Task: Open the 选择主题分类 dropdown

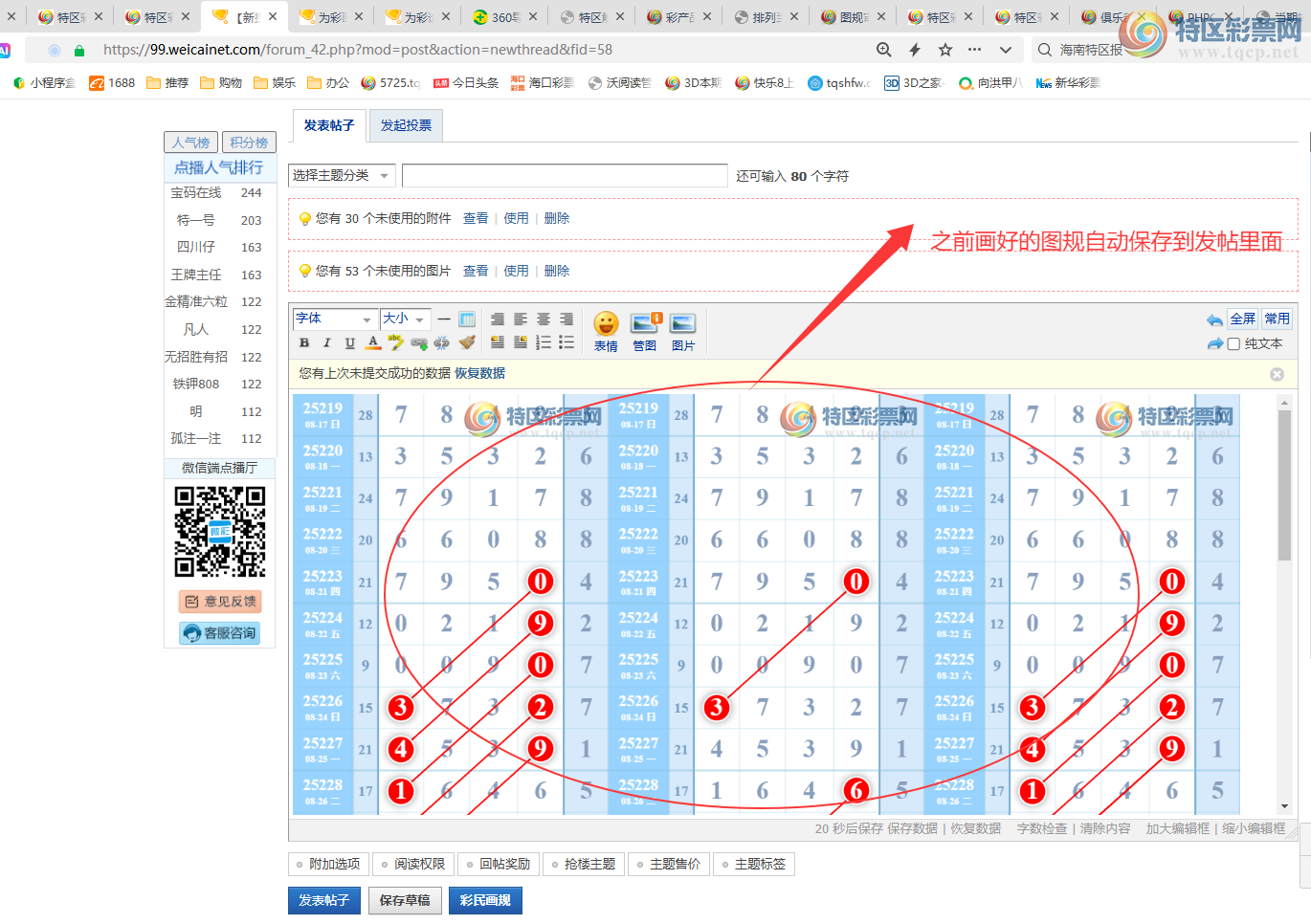Action: coord(341,176)
